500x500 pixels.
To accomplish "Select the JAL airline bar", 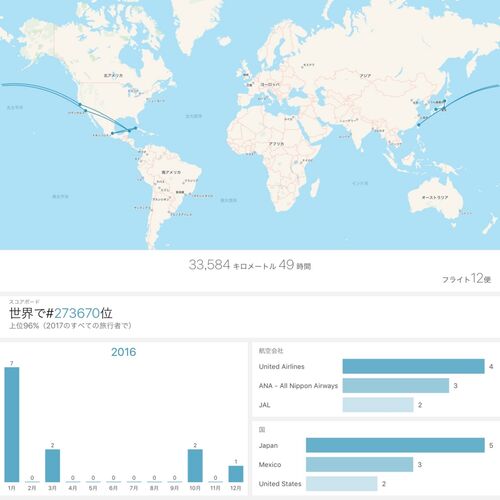I will [x=378, y=405].
